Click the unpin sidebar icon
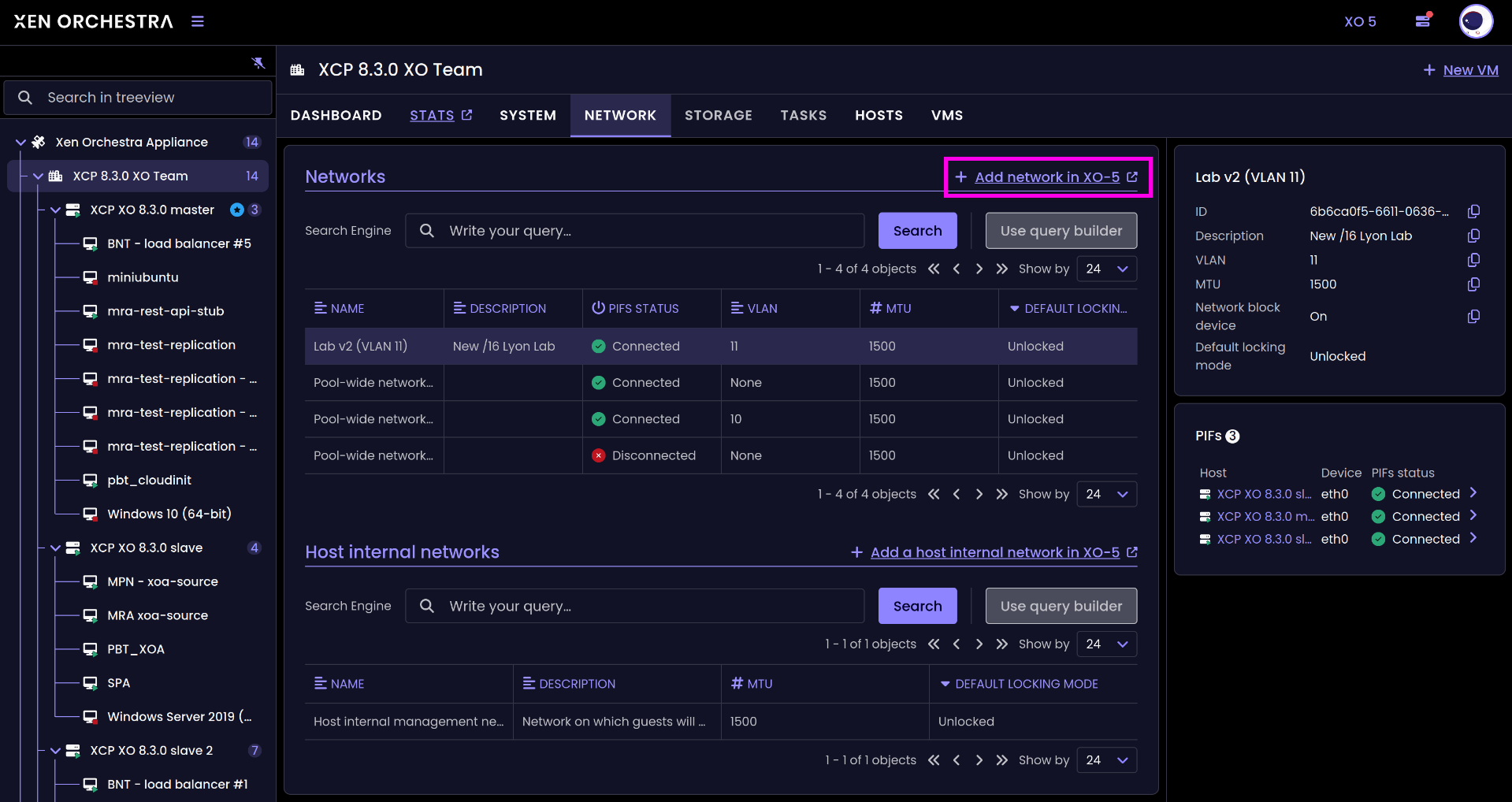This screenshot has height=802, width=1512. pos(258,63)
